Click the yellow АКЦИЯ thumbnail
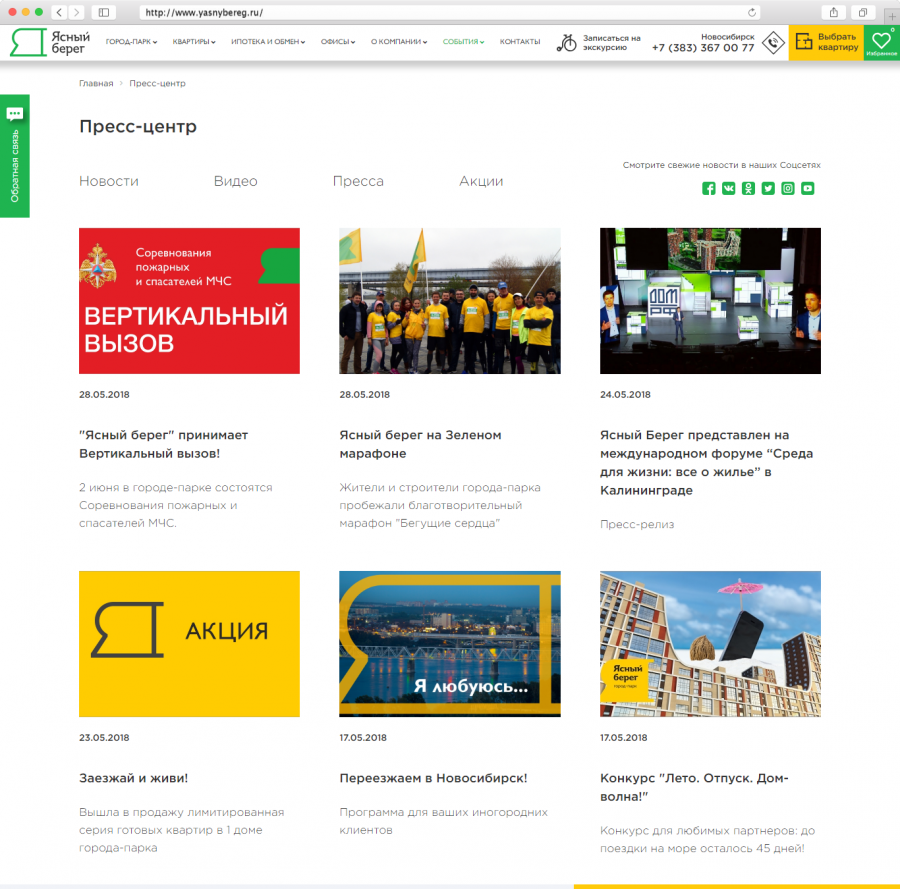This screenshot has height=889, width=900. (189, 644)
